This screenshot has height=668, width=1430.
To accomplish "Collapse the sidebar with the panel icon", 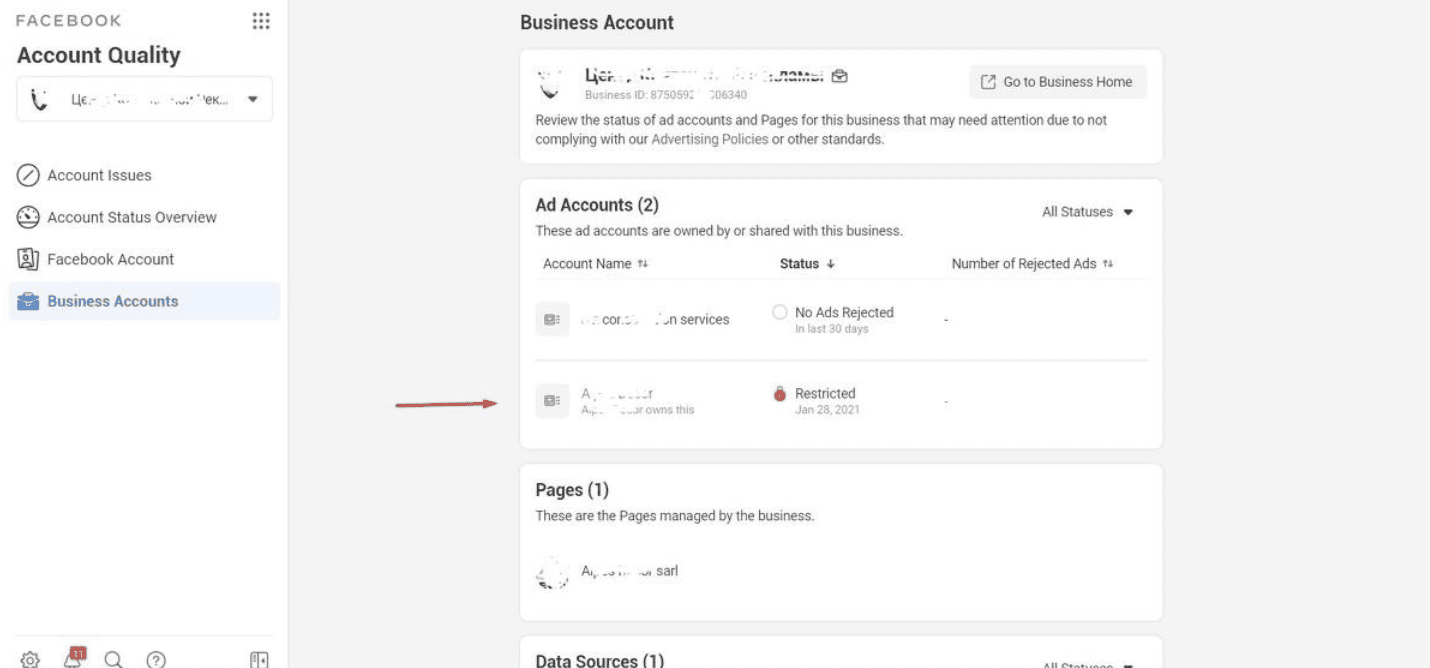I will pyautogui.click(x=260, y=659).
